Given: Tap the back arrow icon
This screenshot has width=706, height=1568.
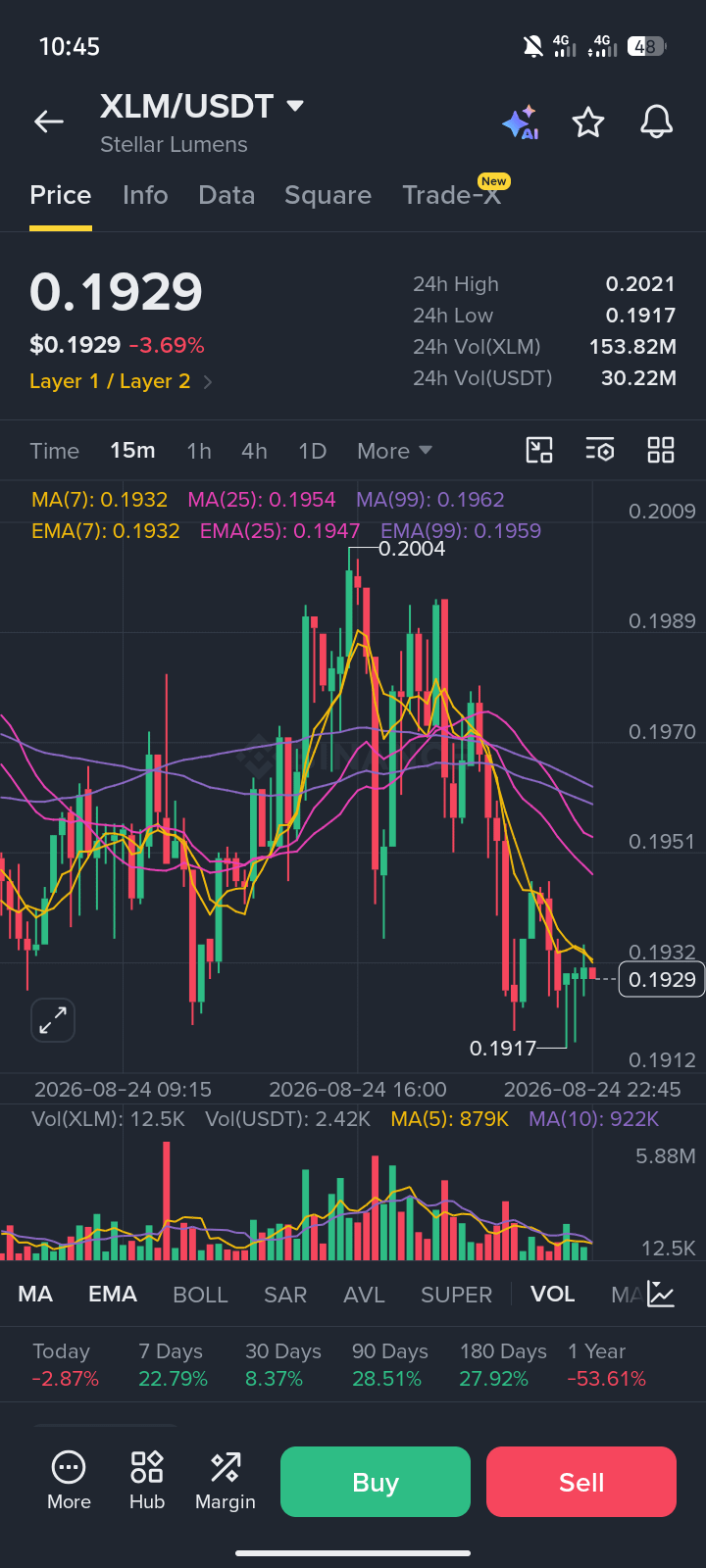Looking at the screenshot, I should pyautogui.click(x=49, y=122).
